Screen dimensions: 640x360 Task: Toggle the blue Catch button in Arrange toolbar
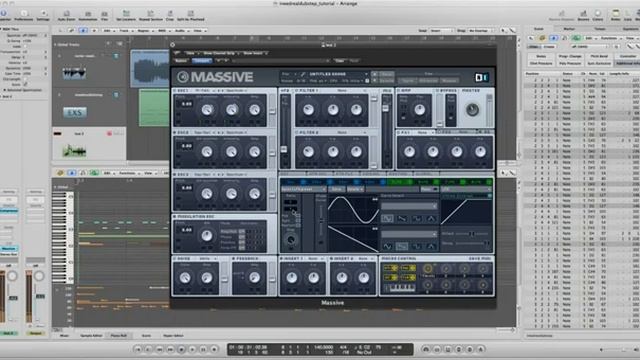pyautogui.click(x=83, y=31)
